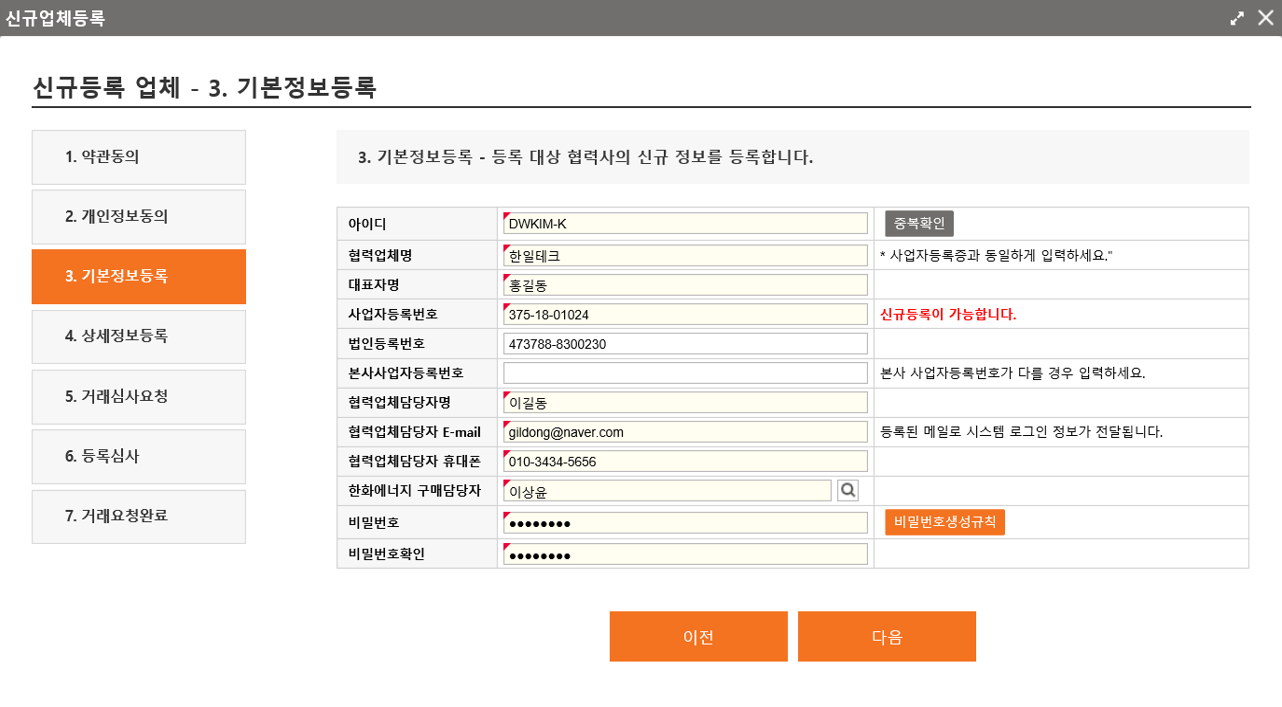Image resolution: width=1282 pixels, height=707 pixels.
Task: Select step 7. 거래요청완료
Action: [138, 517]
